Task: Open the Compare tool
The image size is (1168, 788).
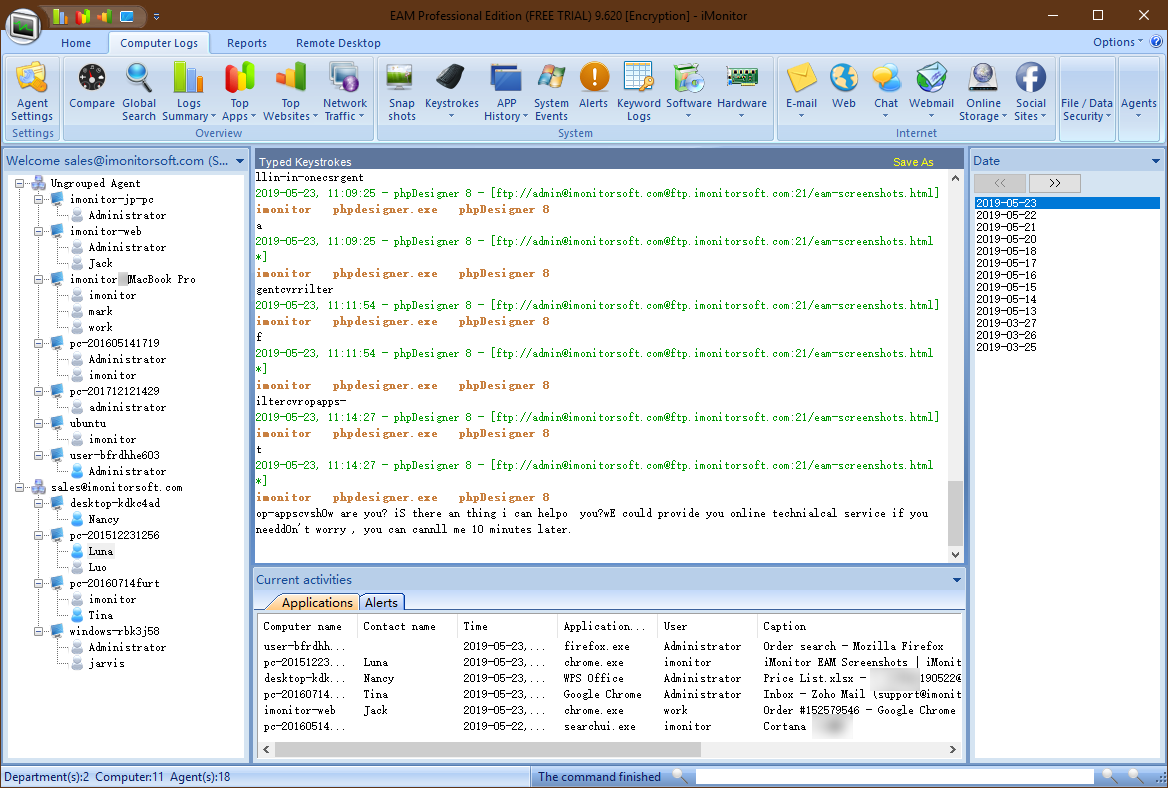Action: click(92, 88)
